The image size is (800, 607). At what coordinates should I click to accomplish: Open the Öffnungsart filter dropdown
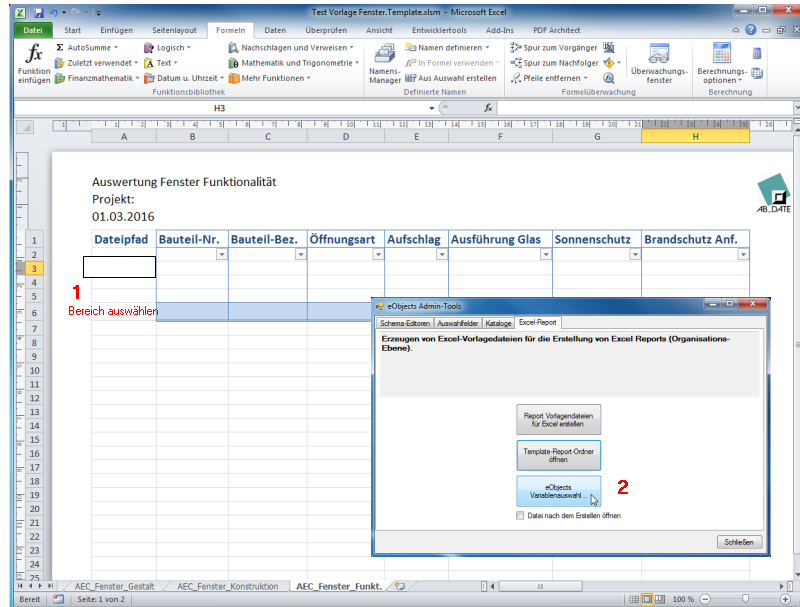coord(378,255)
